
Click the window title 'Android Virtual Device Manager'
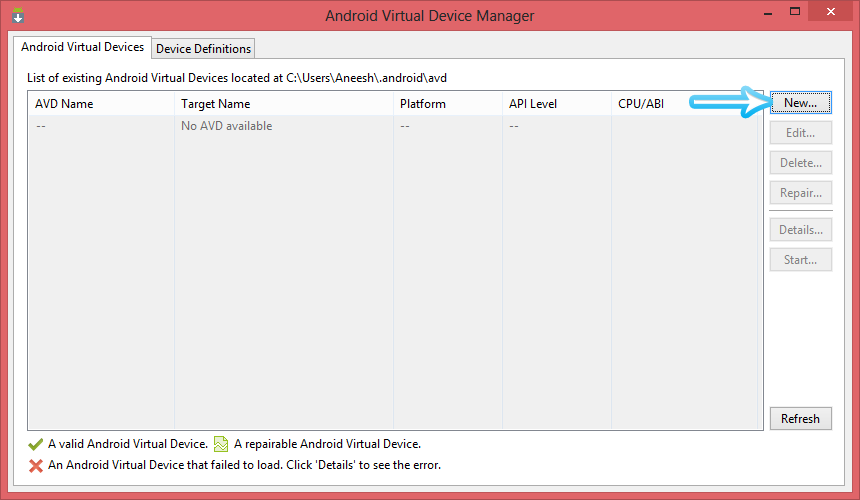pyautogui.click(x=429, y=16)
